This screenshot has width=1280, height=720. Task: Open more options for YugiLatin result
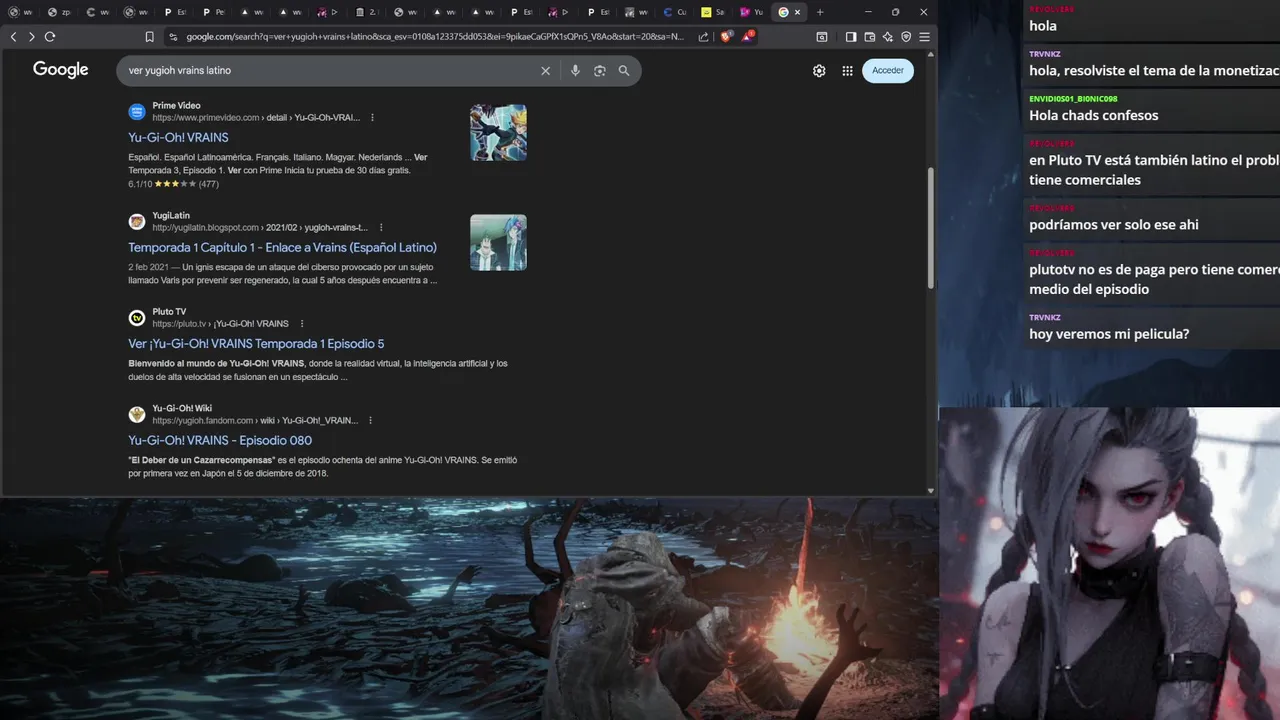click(x=381, y=228)
